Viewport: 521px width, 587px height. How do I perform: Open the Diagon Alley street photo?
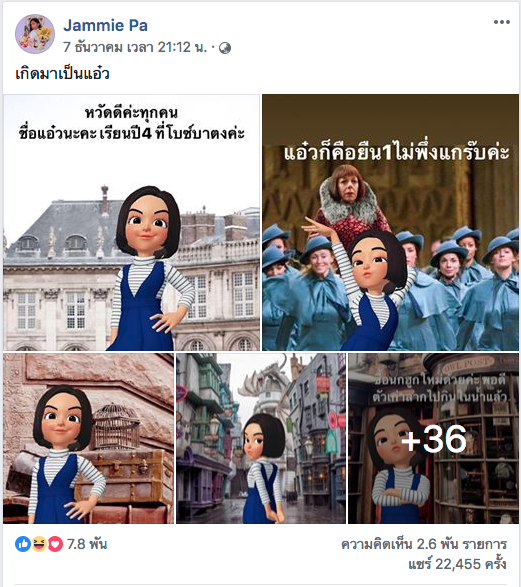pyautogui.click(x=261, y=438)
